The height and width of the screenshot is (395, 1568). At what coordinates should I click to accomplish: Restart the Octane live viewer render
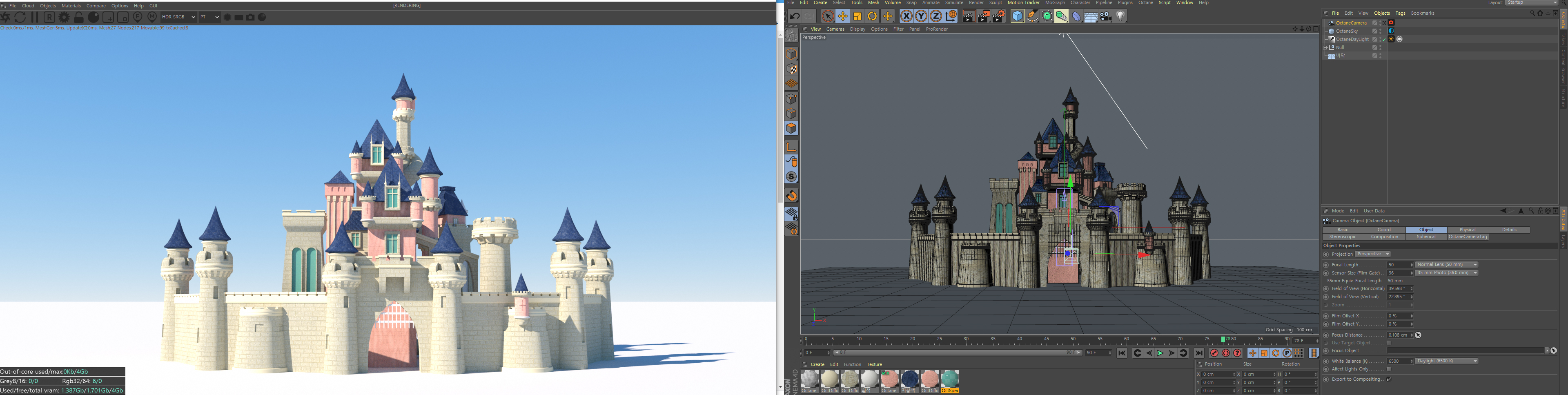coord(20,17)
